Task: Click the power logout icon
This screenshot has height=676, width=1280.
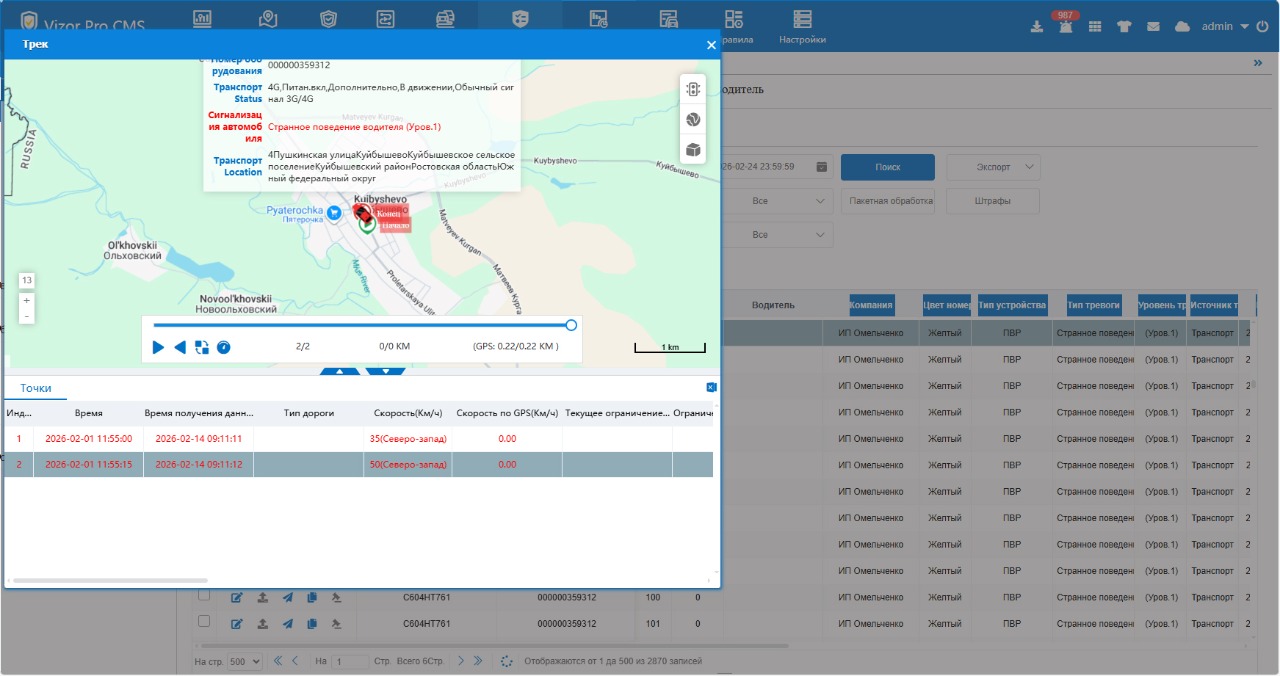Action: [1261, 27]
